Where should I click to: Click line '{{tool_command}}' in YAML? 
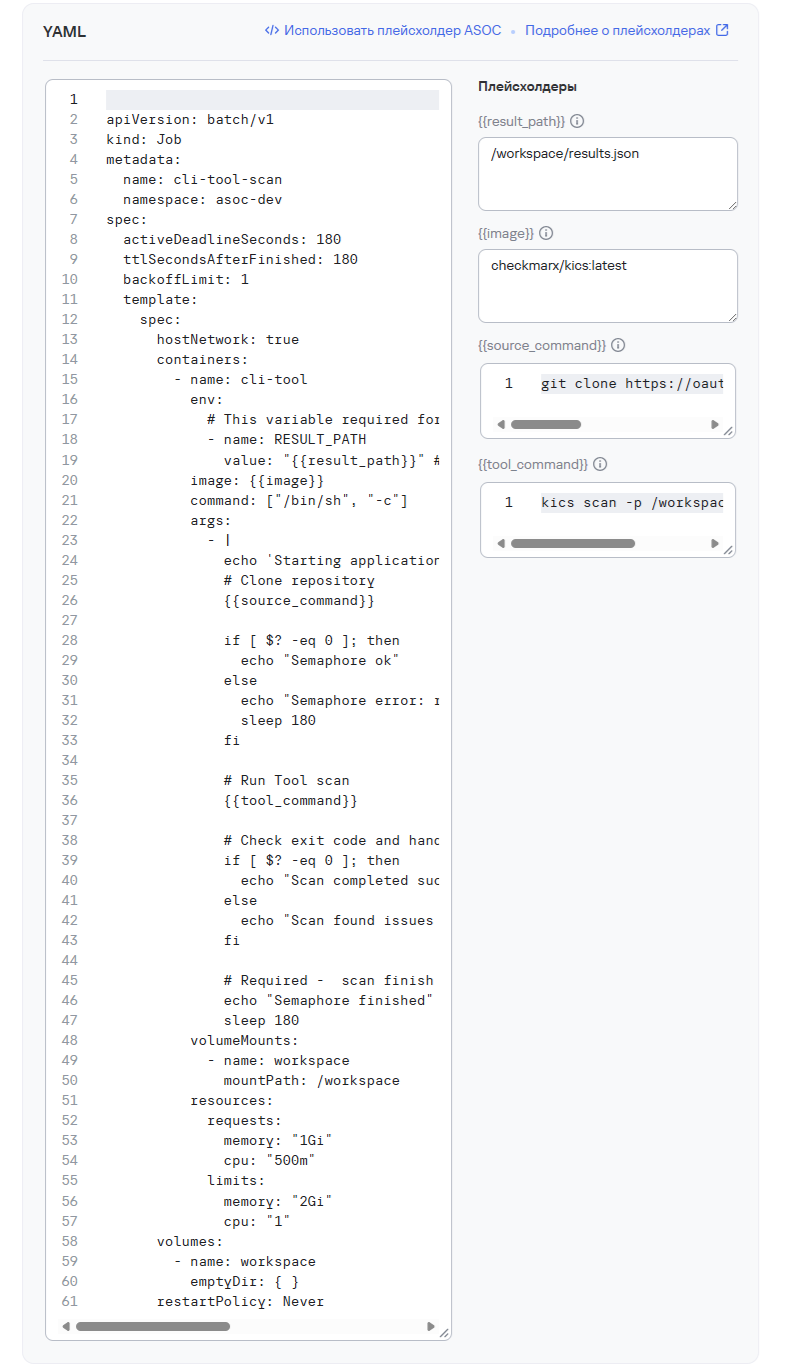(x=291, y=801)
